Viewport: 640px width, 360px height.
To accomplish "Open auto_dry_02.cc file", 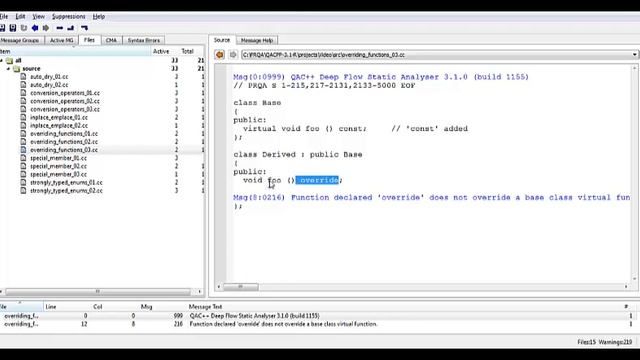I will pos(49,85).
